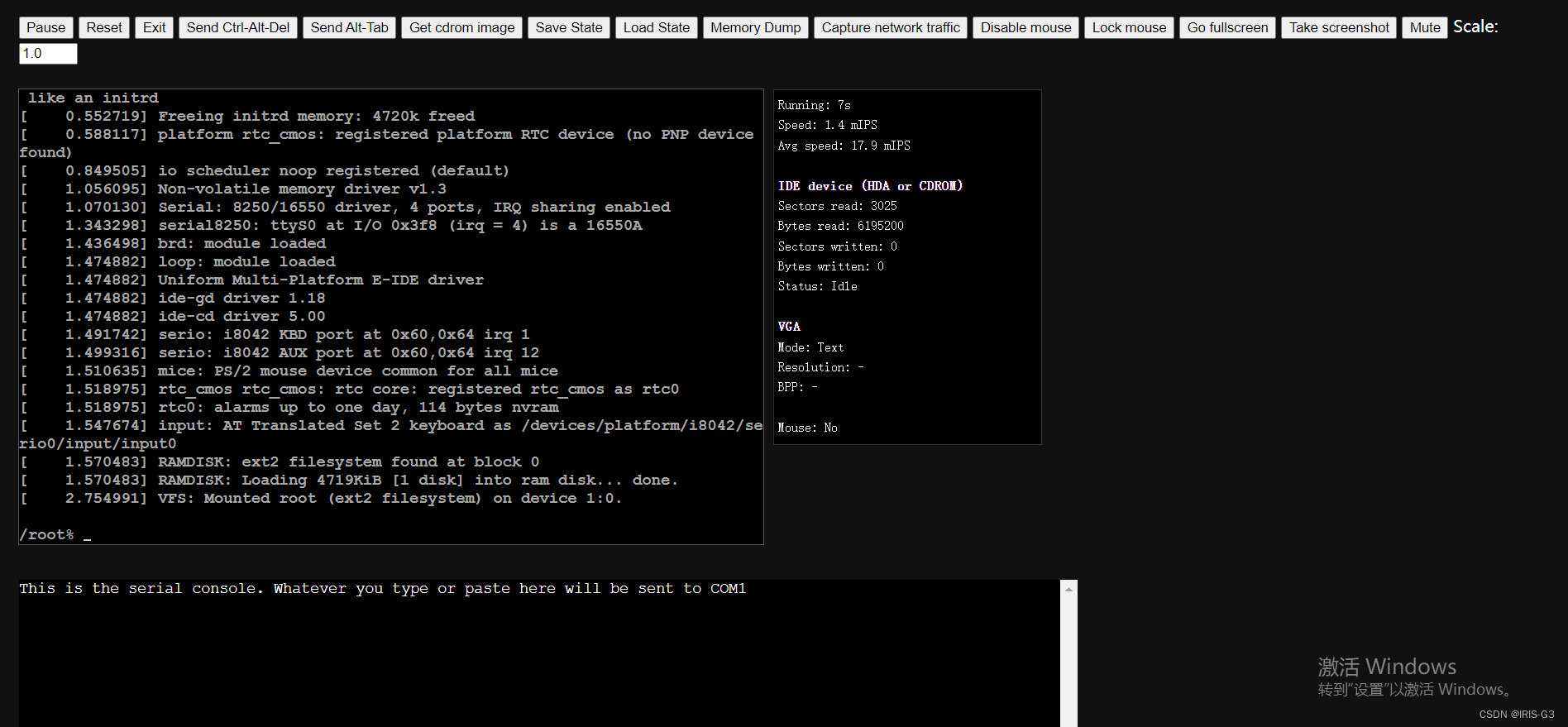The image size is (1568, 727).
Task: Save the current emulator state
Action: [x=569, y=27]
